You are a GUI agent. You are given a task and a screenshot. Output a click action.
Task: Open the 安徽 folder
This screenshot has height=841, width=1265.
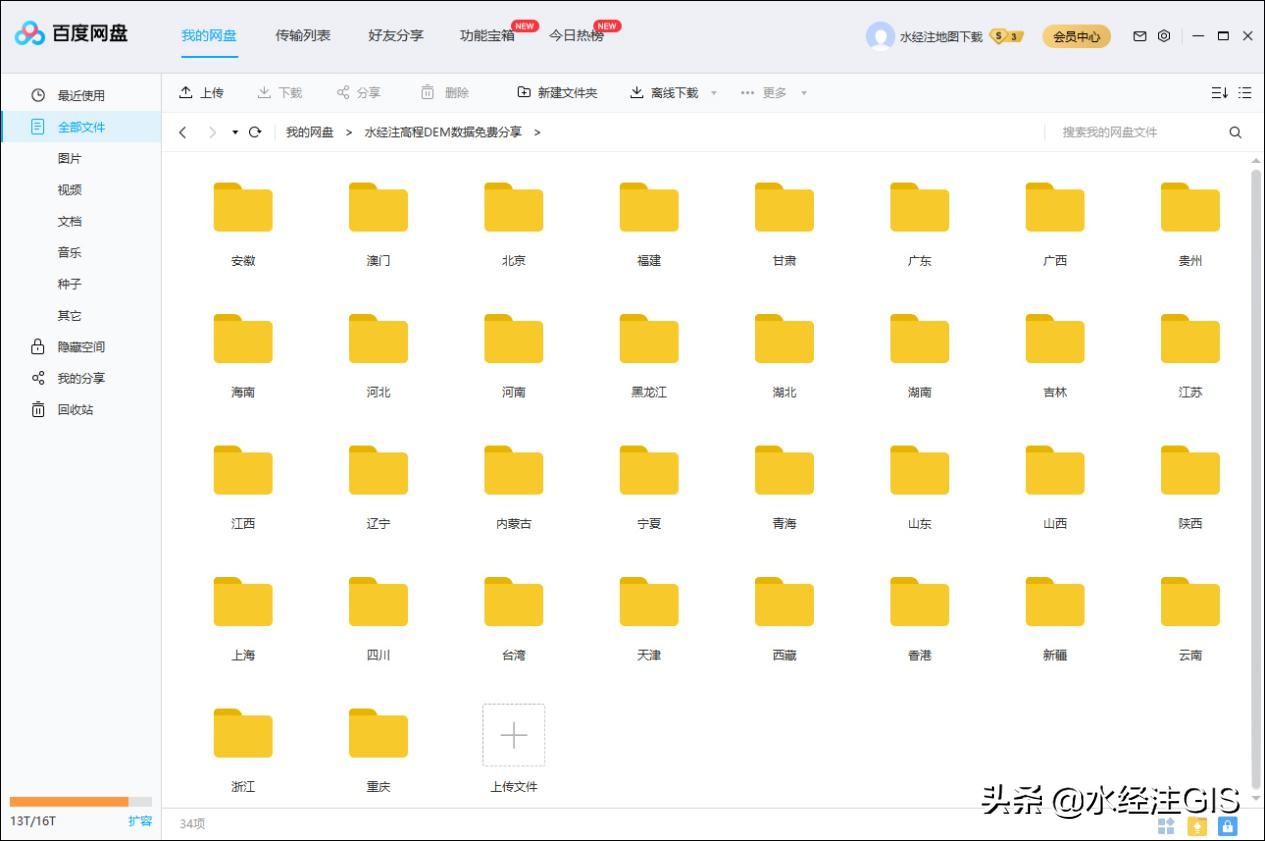(x=241, y=207)
